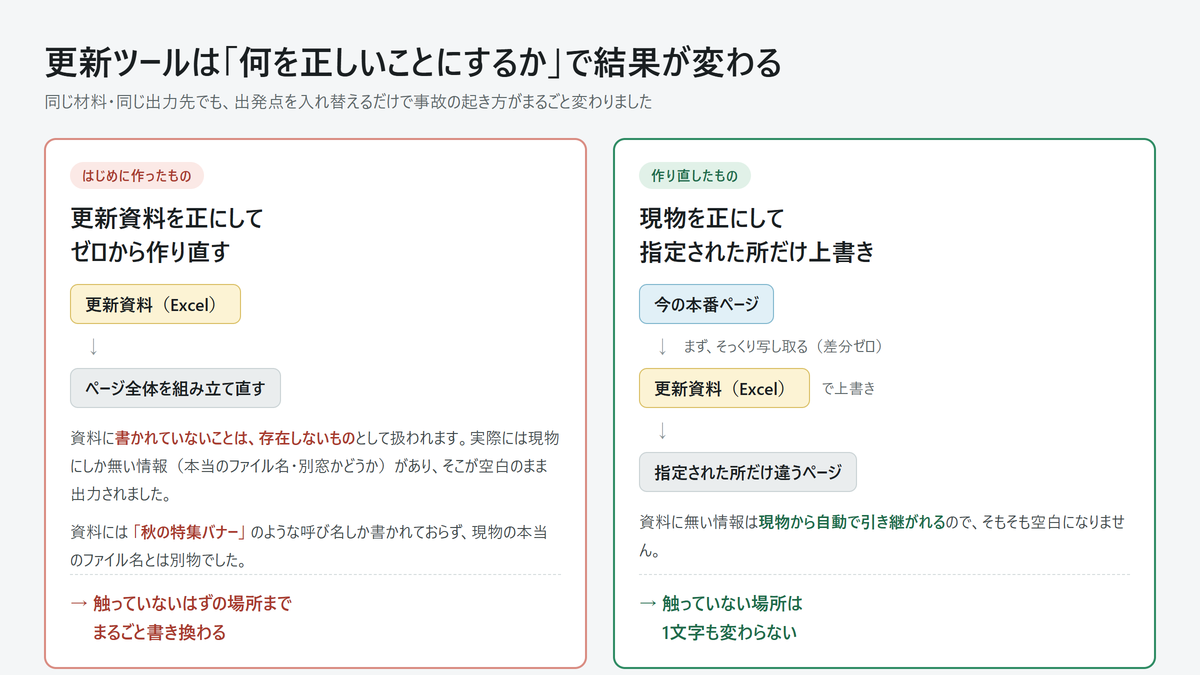Click the highlighted phrase 「秋の特集バナー」
Viewport: 1200px width, 675px height.
coord(189,532)
